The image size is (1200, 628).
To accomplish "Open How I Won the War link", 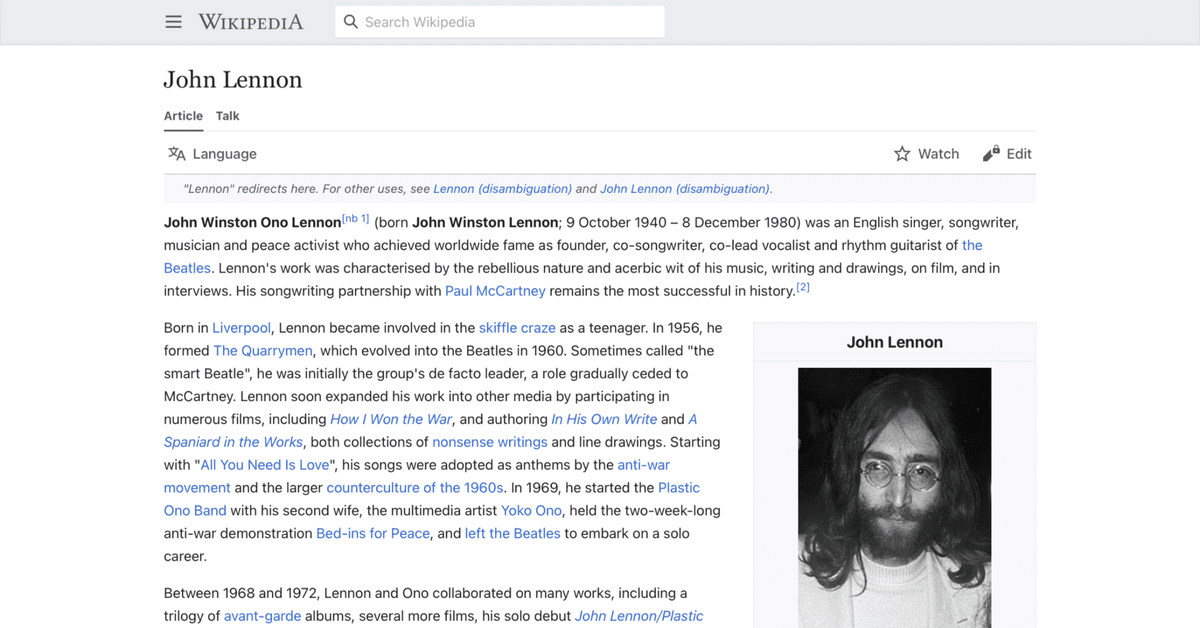I will click(x=391, y=419).
